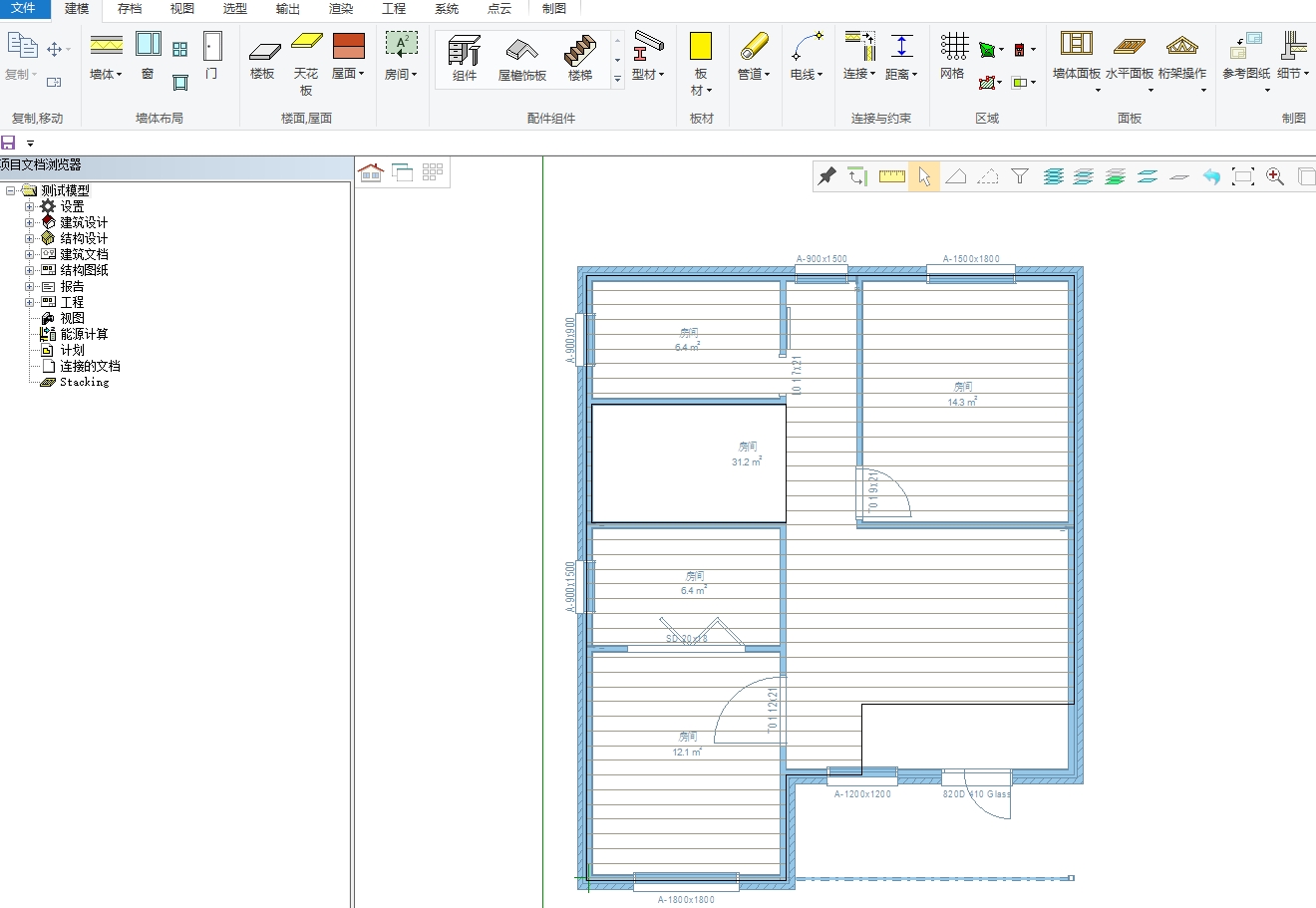Select the 计划 tree item
Screen dimensions: 1316x908
pyautogui.click(x=72, y=350)
